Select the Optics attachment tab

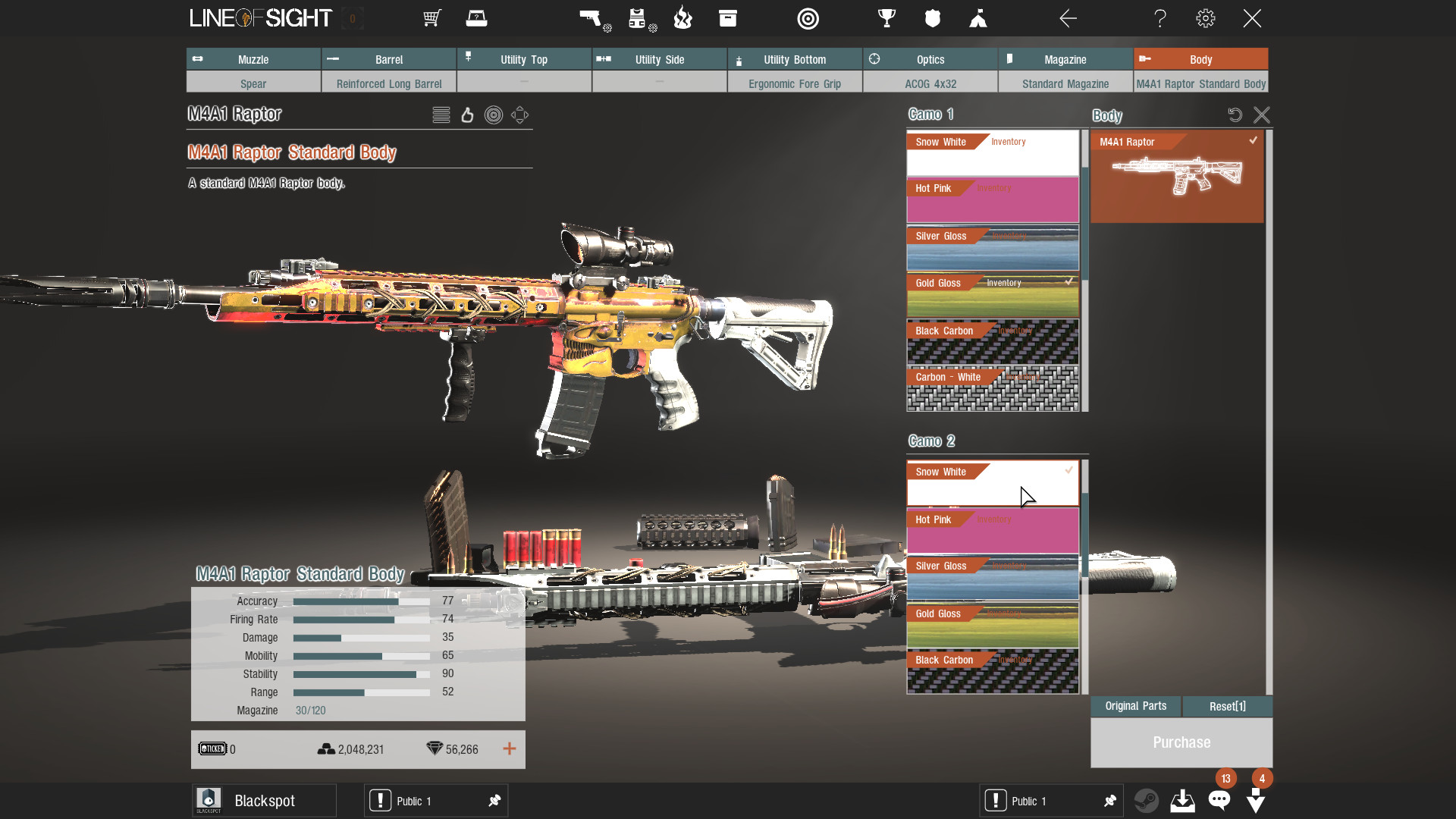(929, 59)
